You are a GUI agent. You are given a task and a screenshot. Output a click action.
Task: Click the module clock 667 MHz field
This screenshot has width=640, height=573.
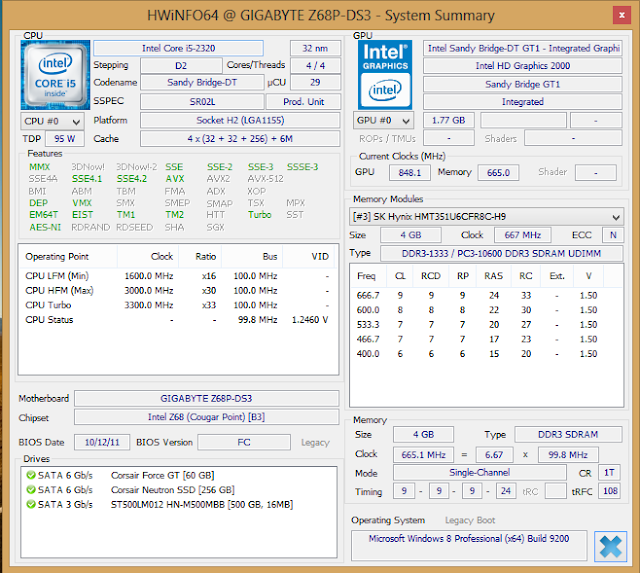(522, 235)
